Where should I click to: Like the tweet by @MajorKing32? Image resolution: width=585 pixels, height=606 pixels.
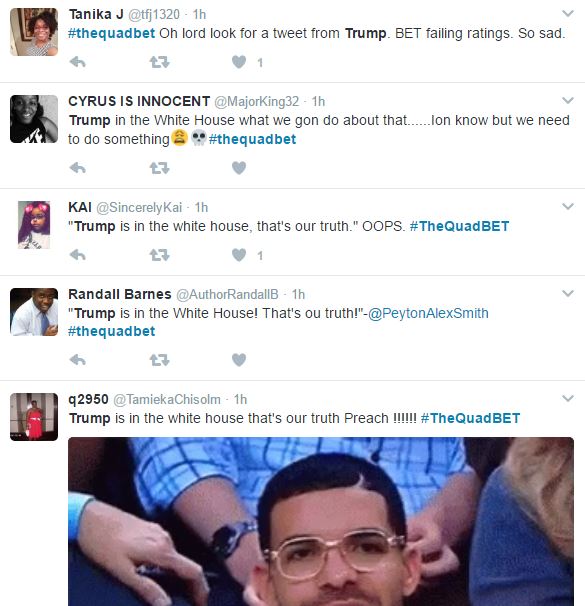pyautogui.click(x=239, y=168)
